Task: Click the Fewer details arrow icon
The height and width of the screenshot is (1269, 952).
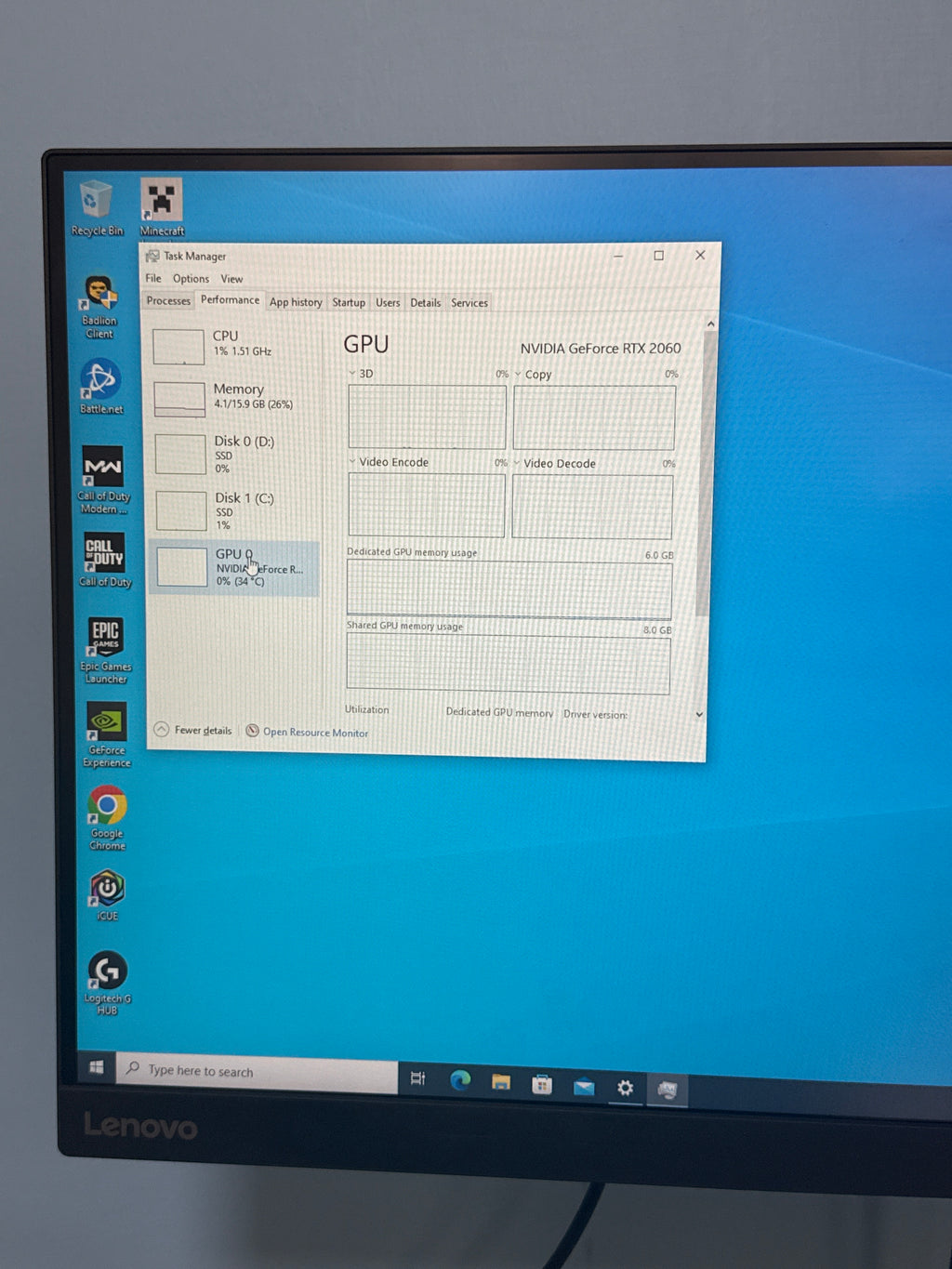Action: 162,729
